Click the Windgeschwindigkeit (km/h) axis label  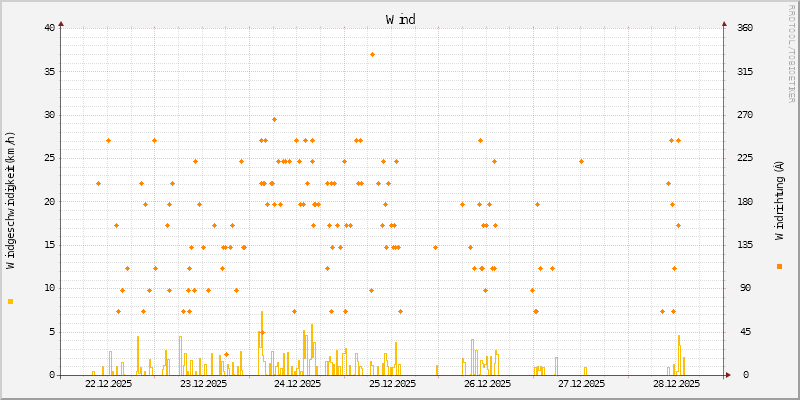point(11,200)
